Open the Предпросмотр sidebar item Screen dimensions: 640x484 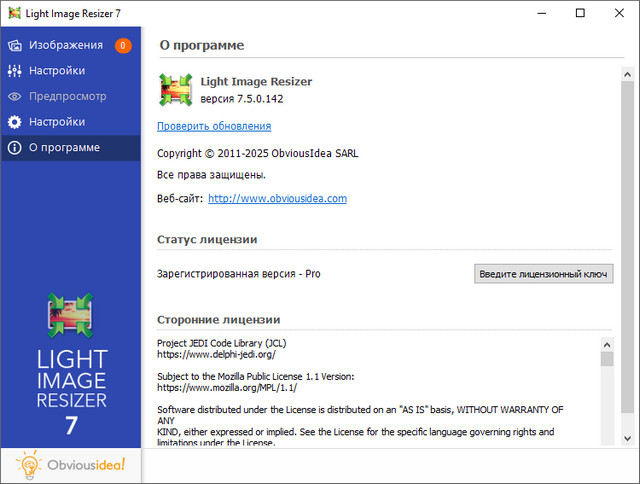(71, 96)
